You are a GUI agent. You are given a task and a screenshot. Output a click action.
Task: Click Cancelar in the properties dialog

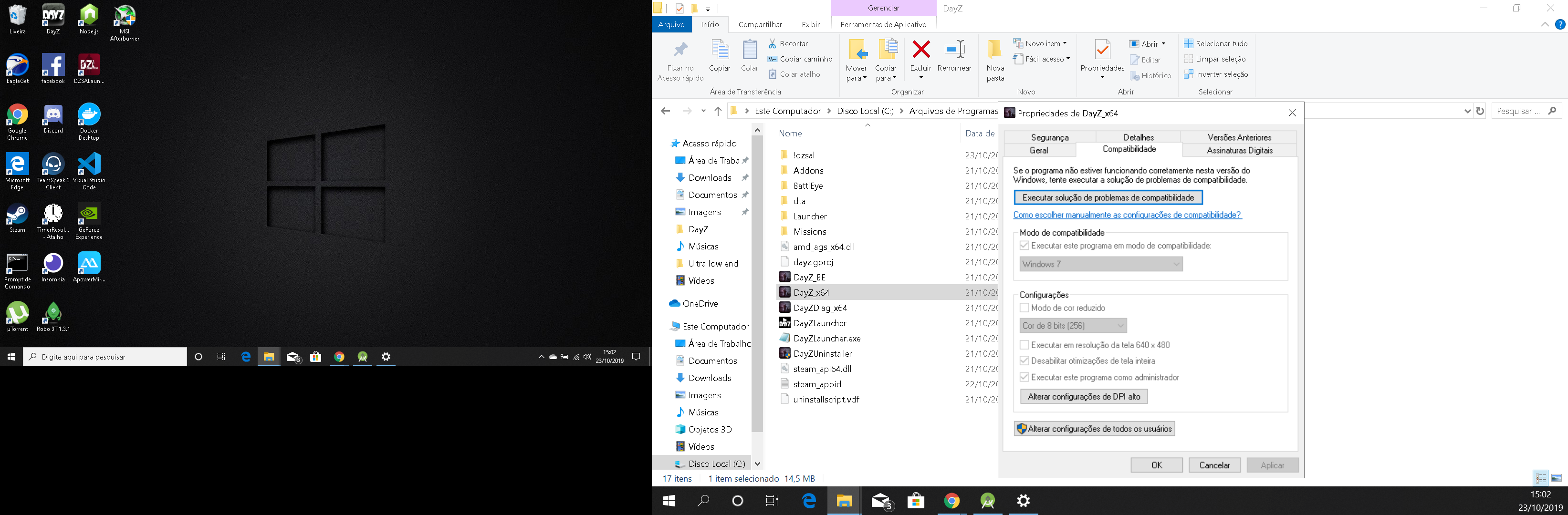point(1214,465)
